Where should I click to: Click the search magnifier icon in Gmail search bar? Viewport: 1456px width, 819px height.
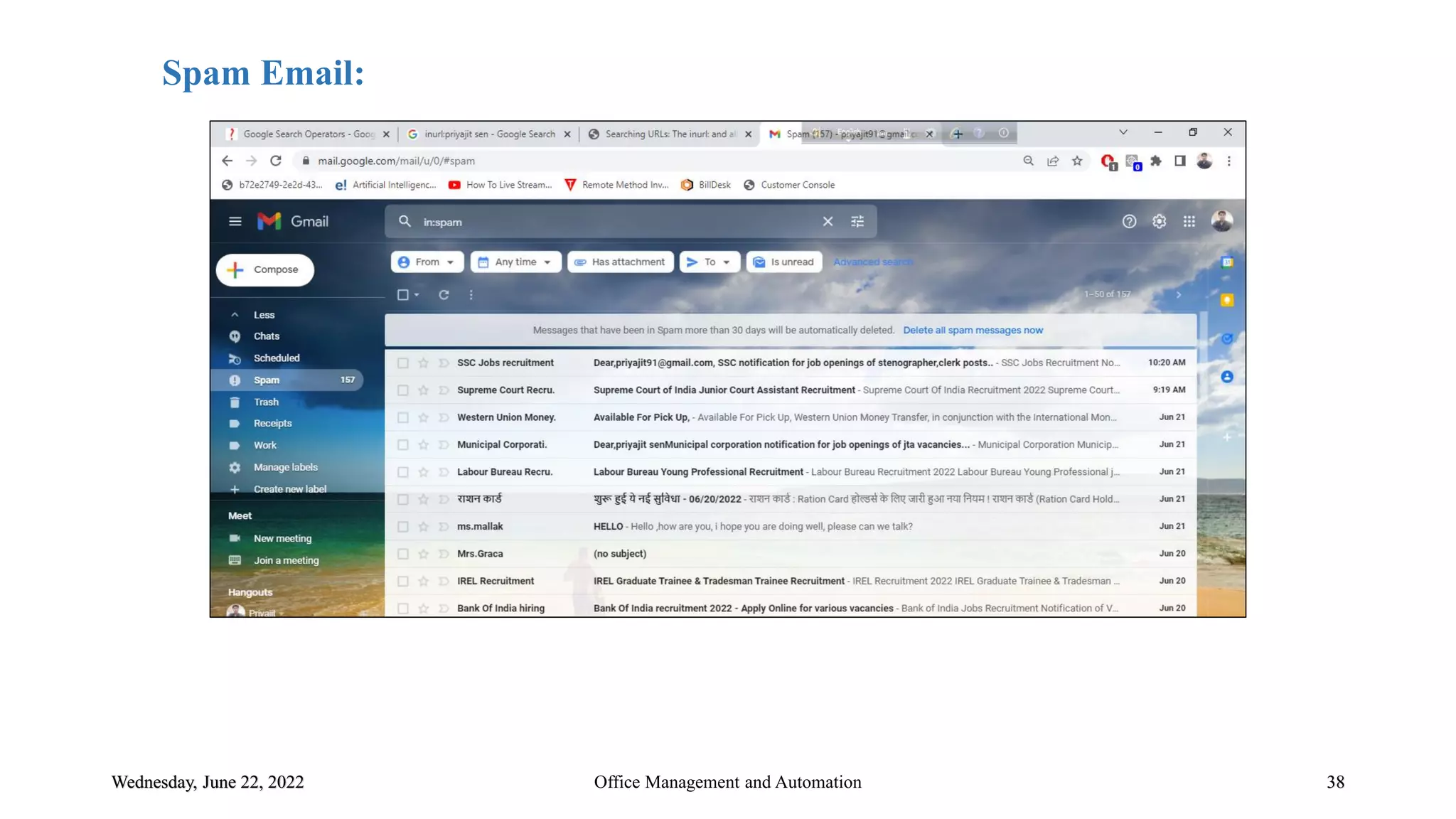pos(405,221)
